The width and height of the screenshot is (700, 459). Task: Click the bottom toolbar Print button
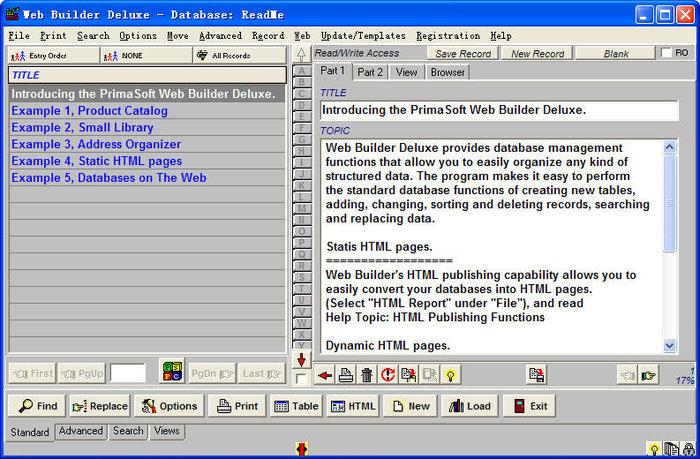(237, 406)
